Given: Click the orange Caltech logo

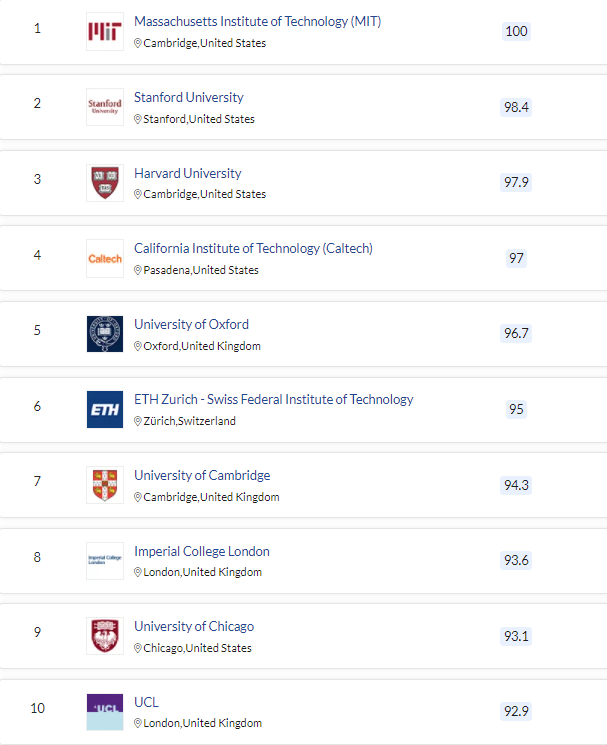Looking at the screenshot, I should tap(105, 258).
